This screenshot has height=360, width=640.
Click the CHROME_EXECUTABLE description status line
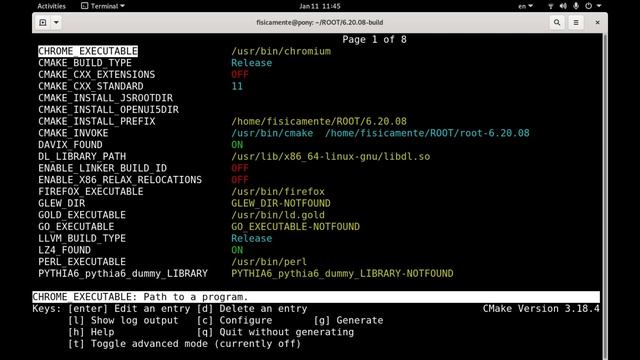click(x=316, y=297)
